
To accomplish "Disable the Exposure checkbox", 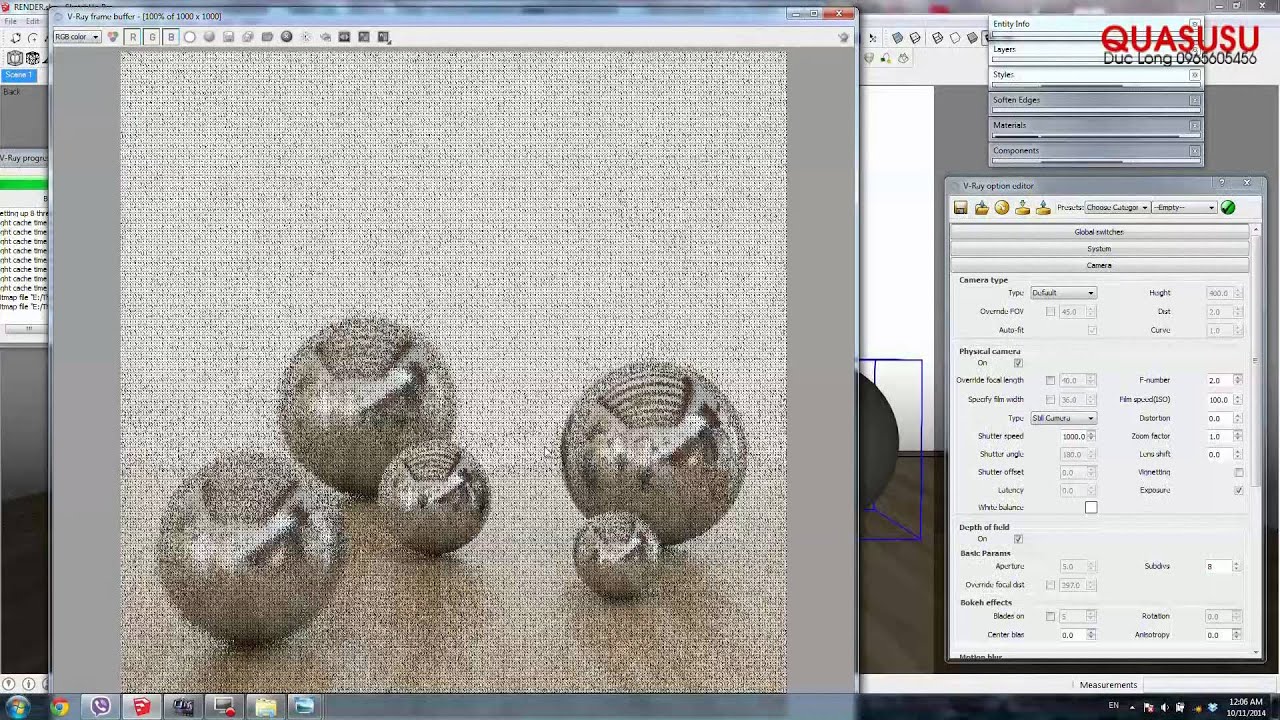I will 1239,490.
